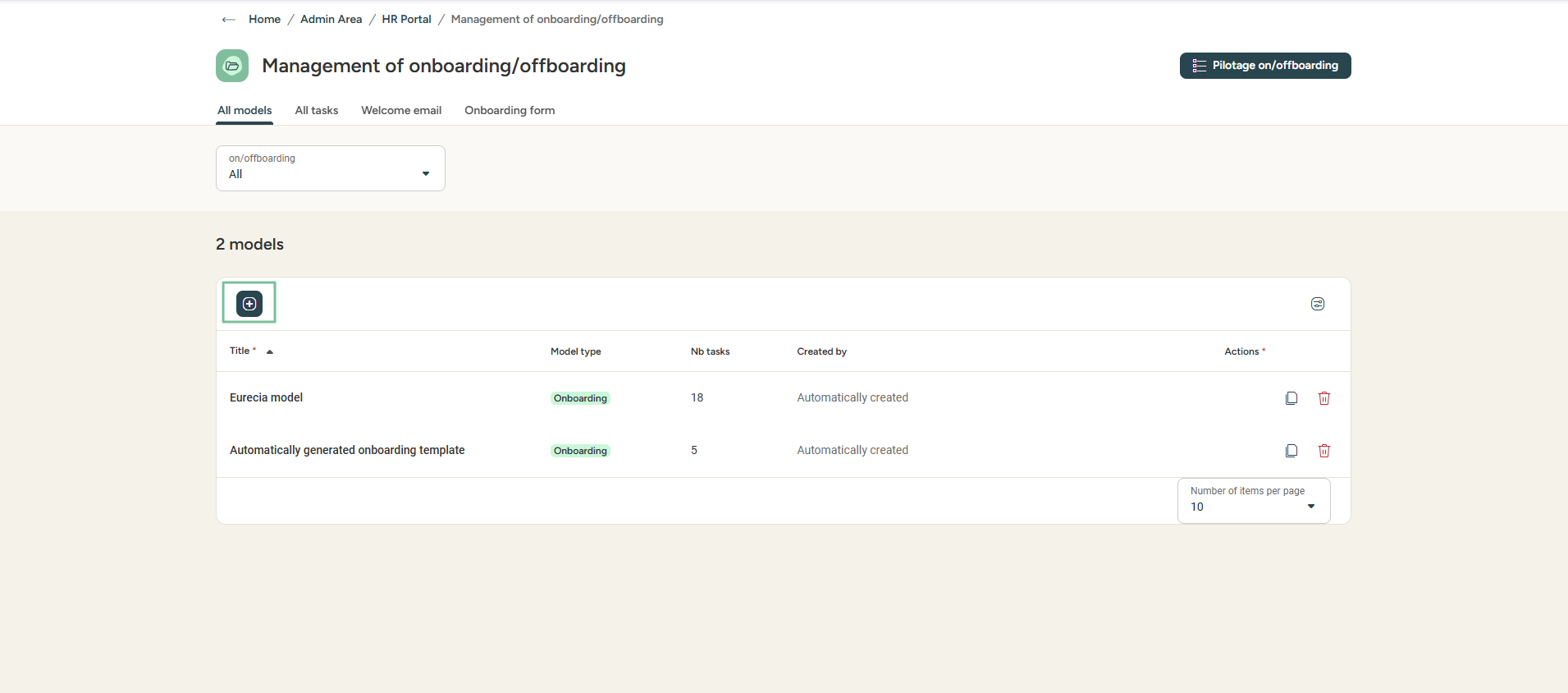Open the Eurecia model row title
This screenshot has width=1568, height=693.
click(266, 397)
